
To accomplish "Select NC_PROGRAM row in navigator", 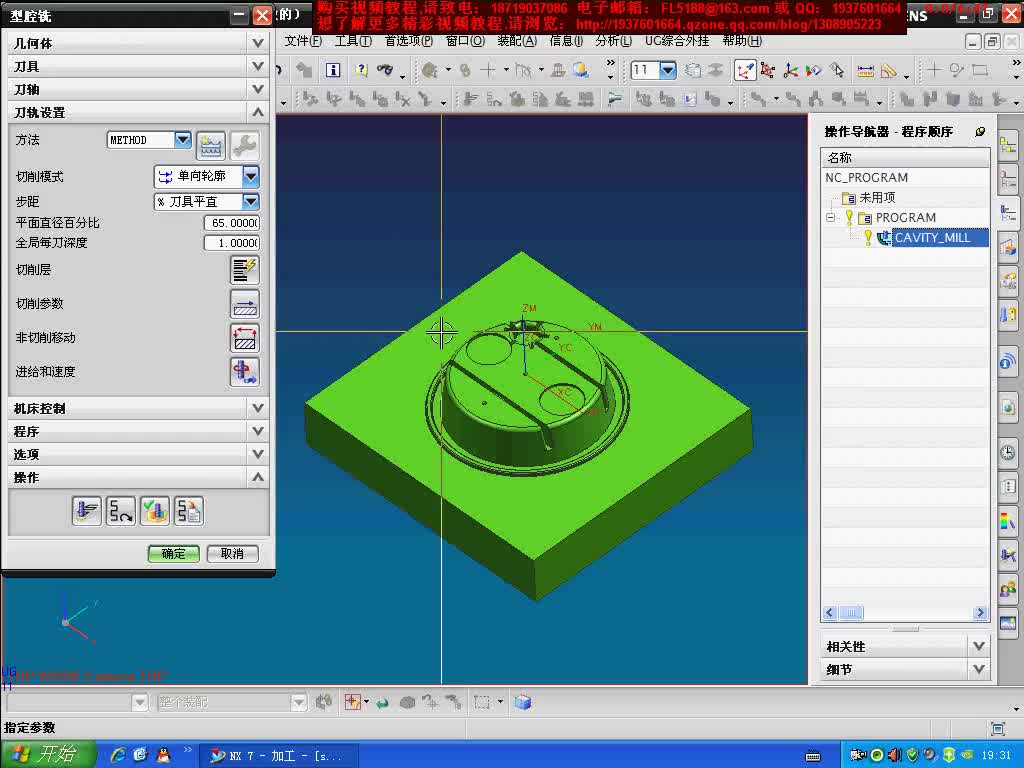I will tap(905, 178).
